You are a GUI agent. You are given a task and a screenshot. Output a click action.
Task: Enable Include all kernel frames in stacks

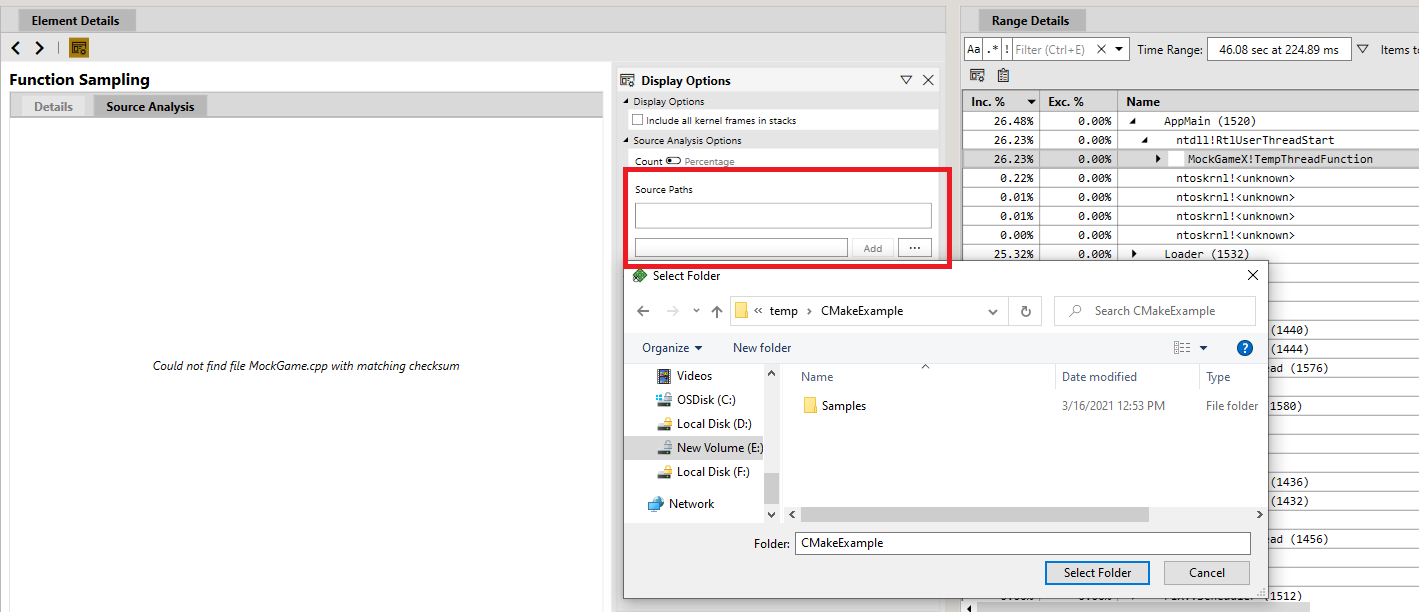pos(638,120)
